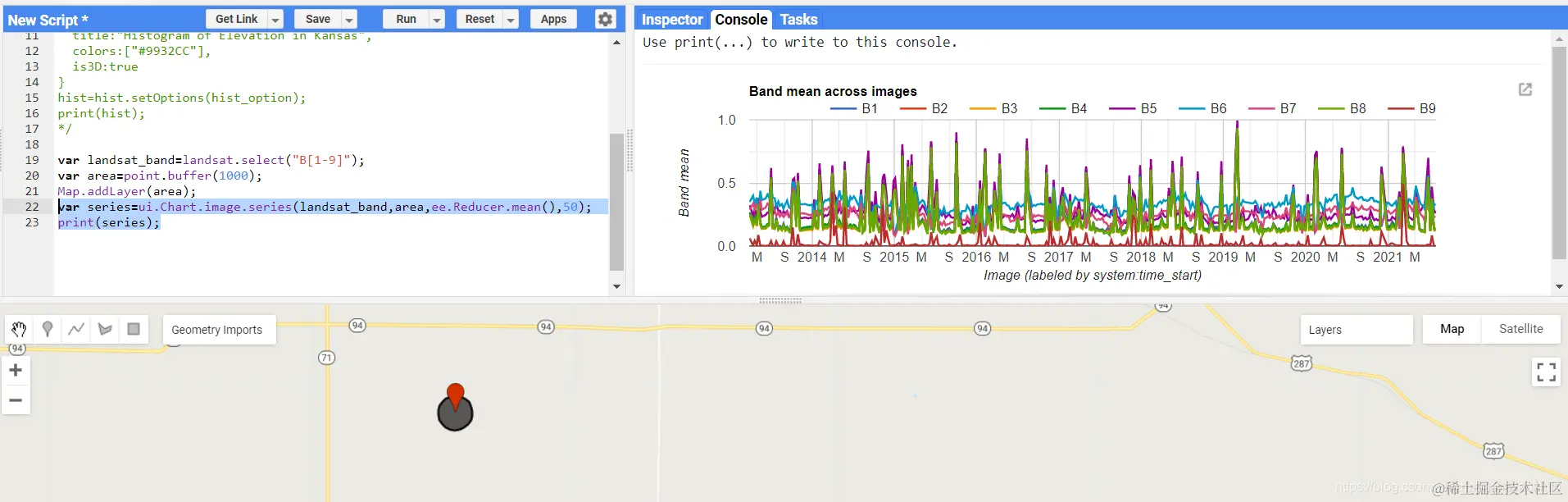
Task: Click the code editor scroll up arrow
Action: pyautogui.click(x=616, y=42)
